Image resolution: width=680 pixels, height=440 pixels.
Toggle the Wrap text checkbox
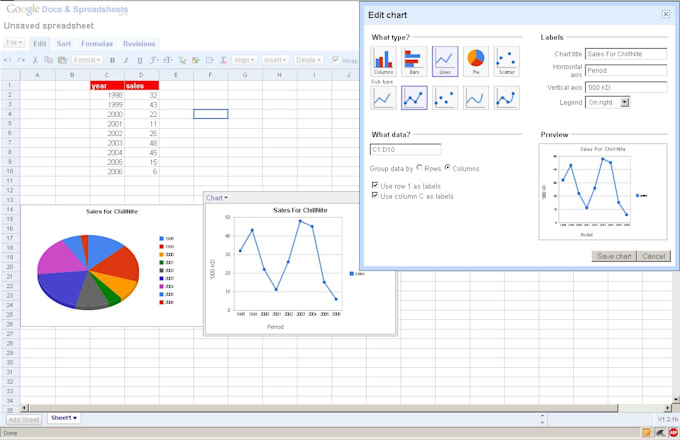coord(335,59)
